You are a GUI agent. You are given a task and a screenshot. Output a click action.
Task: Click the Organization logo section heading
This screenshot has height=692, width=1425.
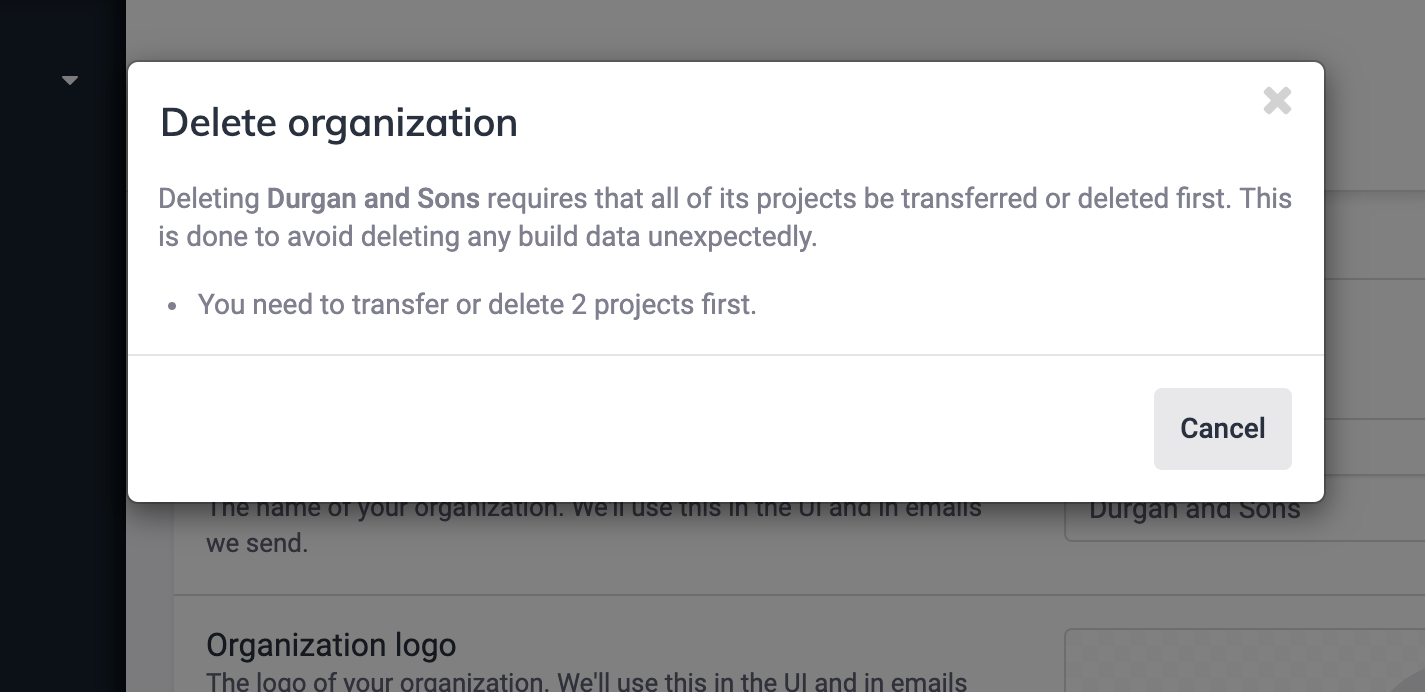point(330,645)
